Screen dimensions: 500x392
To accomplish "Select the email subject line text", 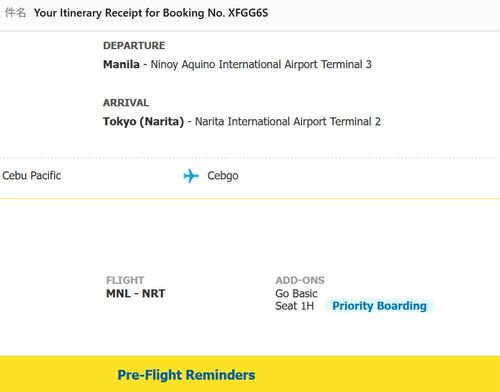I will [151, 13].
